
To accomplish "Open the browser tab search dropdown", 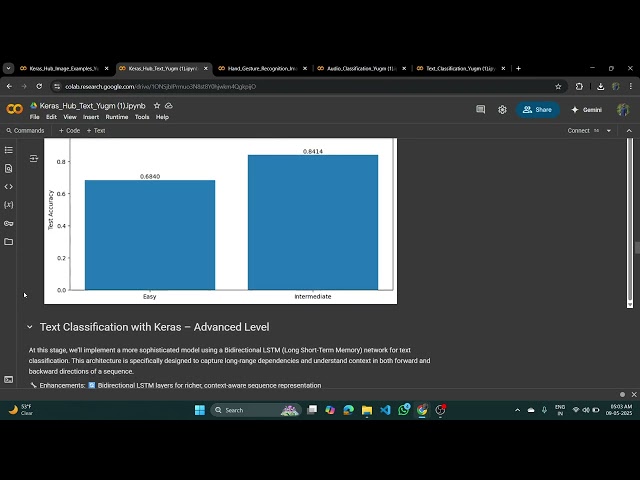I will [x=8, y=69].
